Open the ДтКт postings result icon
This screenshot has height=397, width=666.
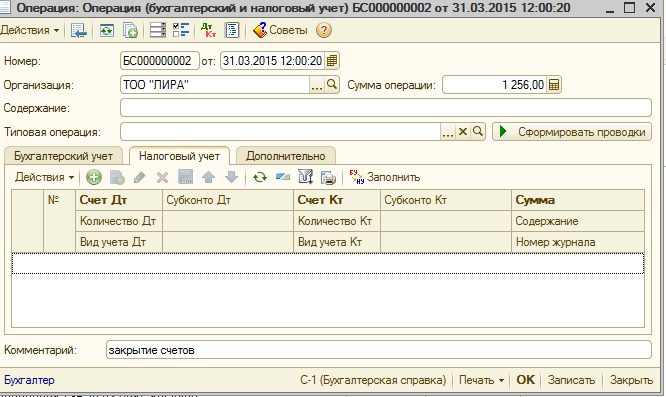208,30
